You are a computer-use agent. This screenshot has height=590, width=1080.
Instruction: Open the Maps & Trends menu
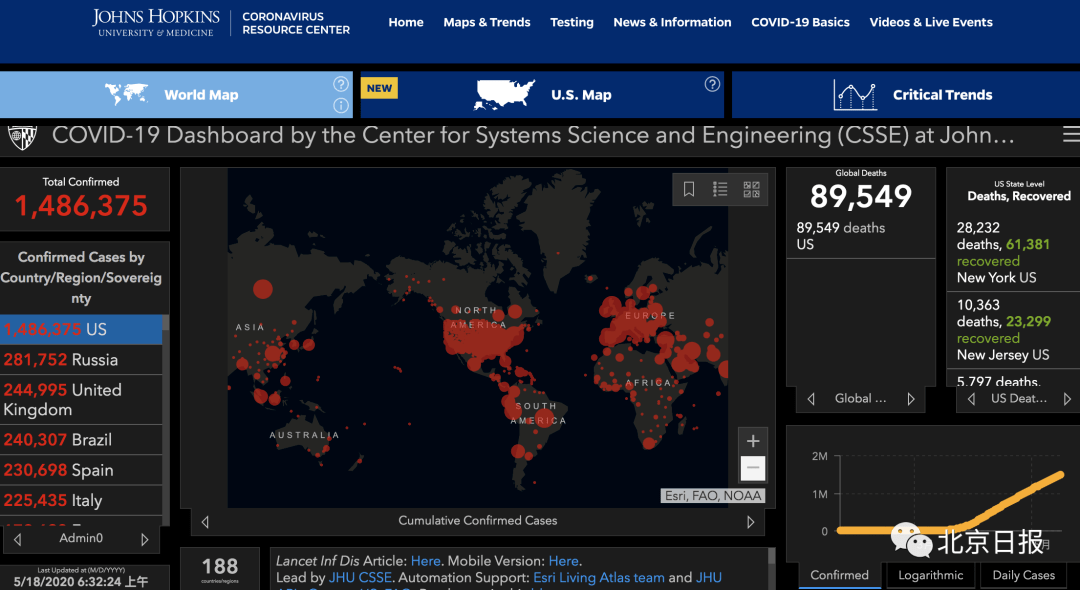(x=487, y=22)
